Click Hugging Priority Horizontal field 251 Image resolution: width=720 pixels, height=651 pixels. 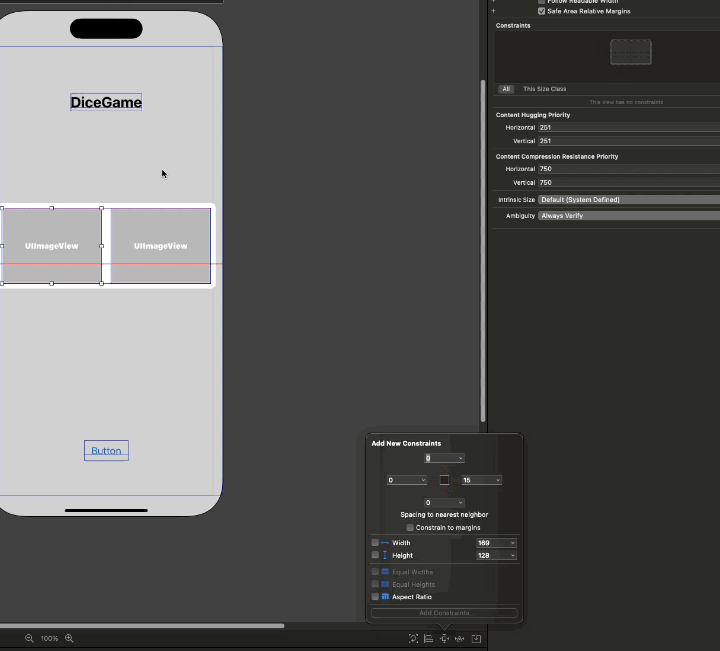[x=629, y=128]
